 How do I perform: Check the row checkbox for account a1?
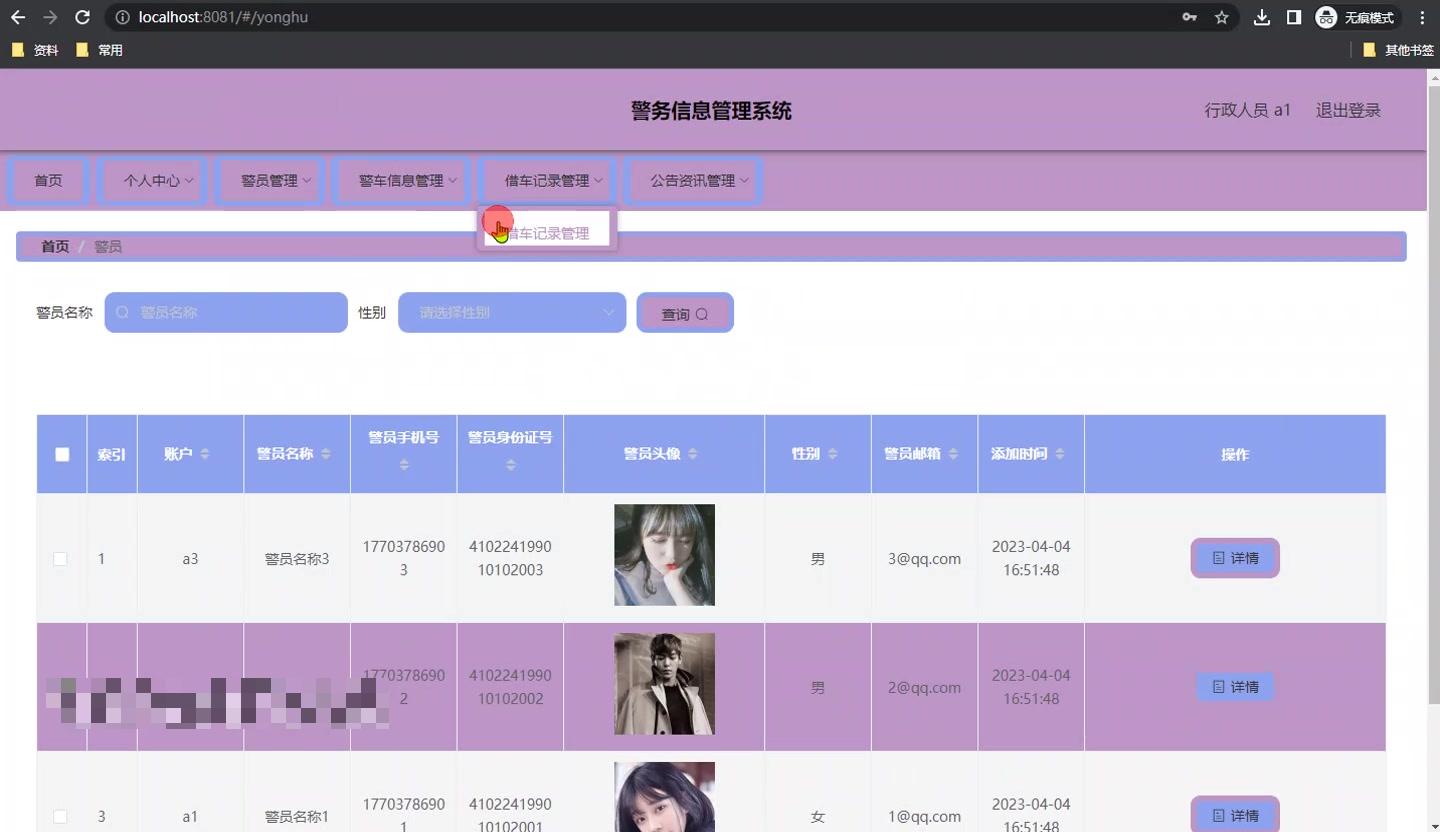(x=60, y=817)
